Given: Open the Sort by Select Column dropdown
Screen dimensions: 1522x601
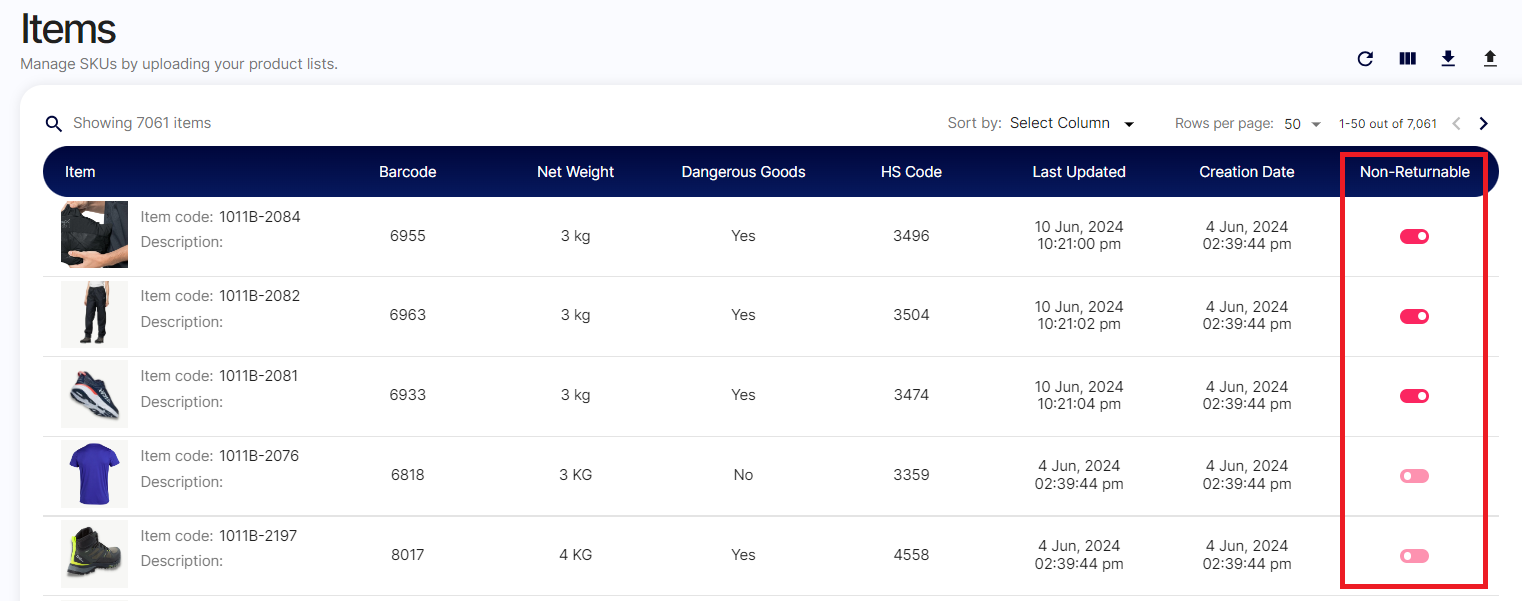Looking at the screenshot, I should pyautogui.click(x=1072, y=124).
